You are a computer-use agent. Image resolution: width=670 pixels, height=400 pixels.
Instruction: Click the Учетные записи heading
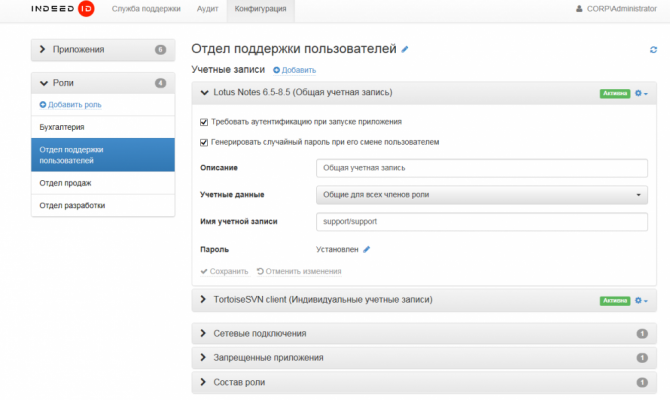tap(228, 70)
